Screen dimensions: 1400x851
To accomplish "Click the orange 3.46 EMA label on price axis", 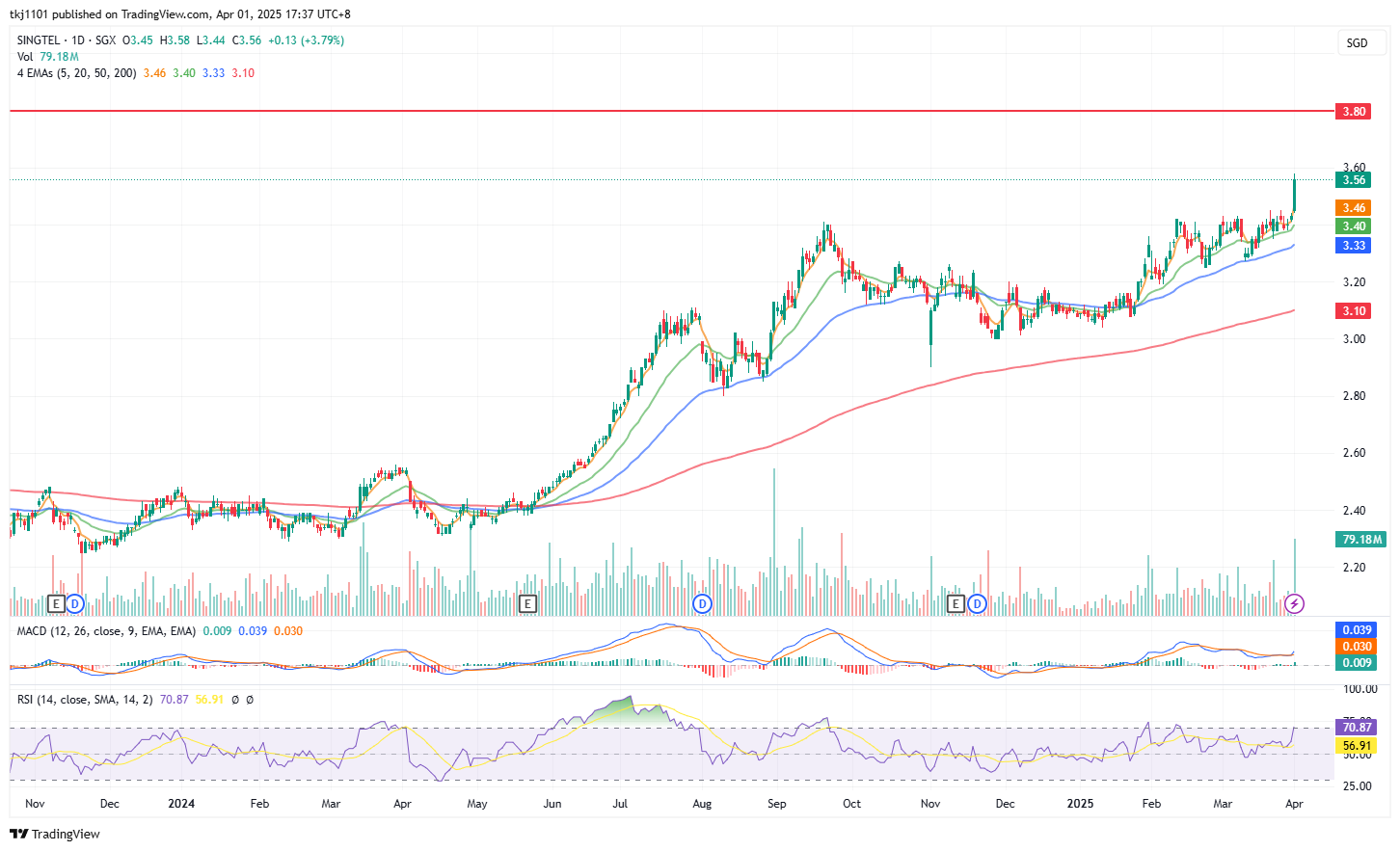I will (1354, 208).
